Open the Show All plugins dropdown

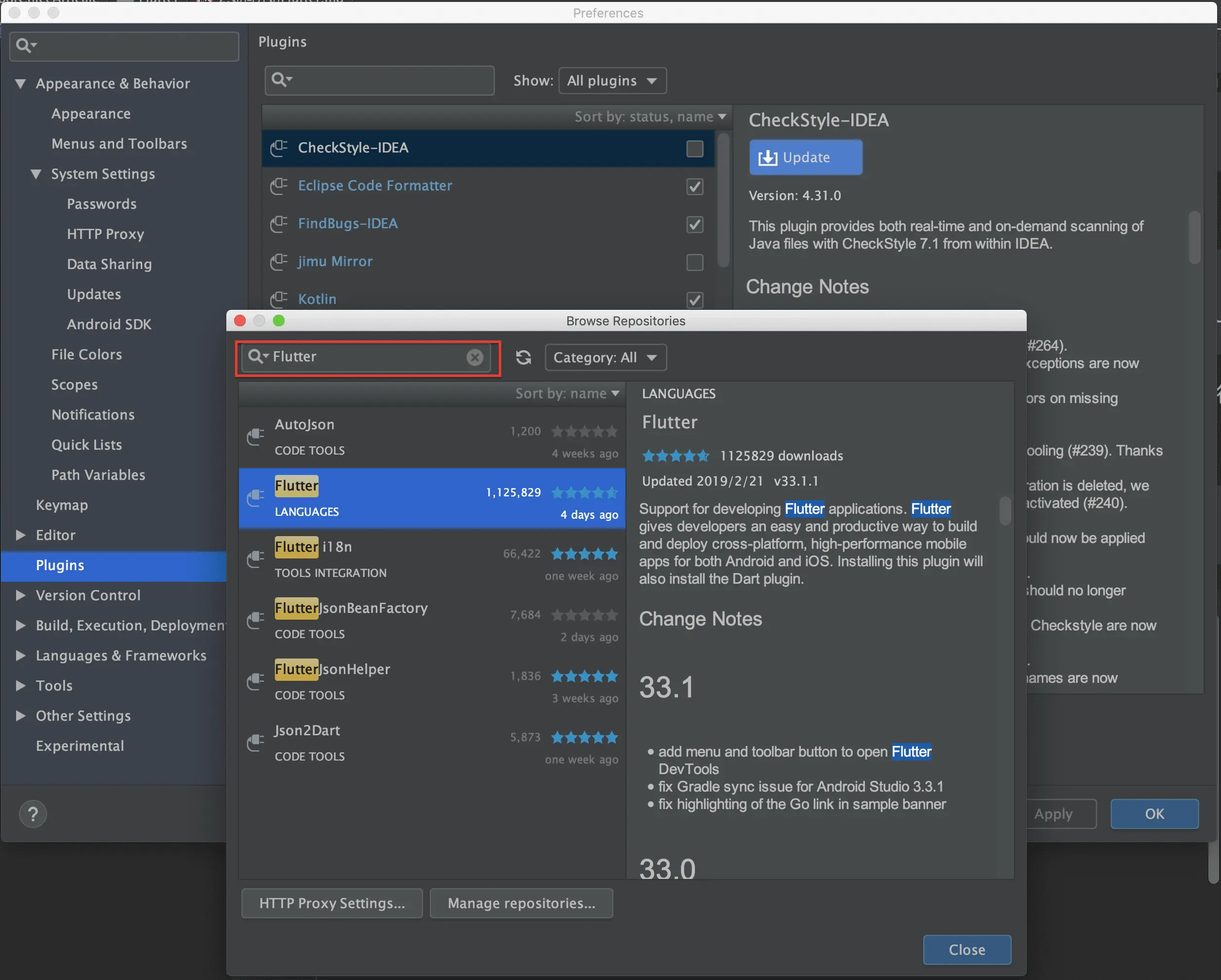[x=611, y=81]
